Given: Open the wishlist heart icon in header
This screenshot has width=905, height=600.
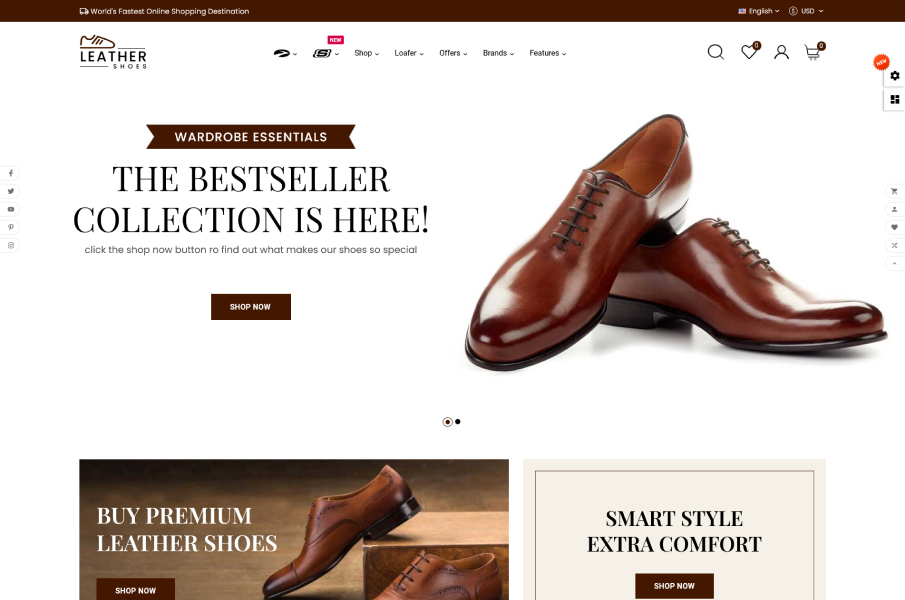Looking at the screenshot, I should 749,52.
